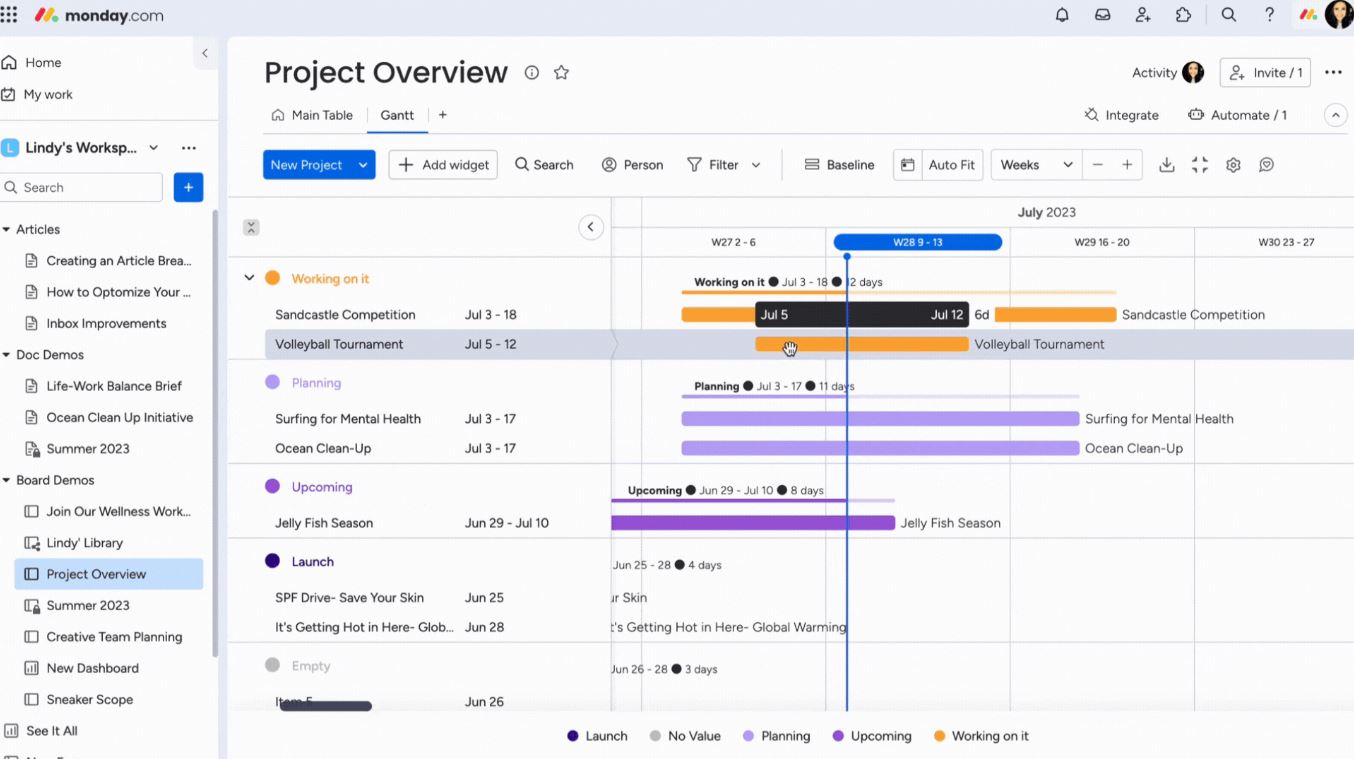Open Gantt settings gear
The image size is (1354, 759).
1233,165
